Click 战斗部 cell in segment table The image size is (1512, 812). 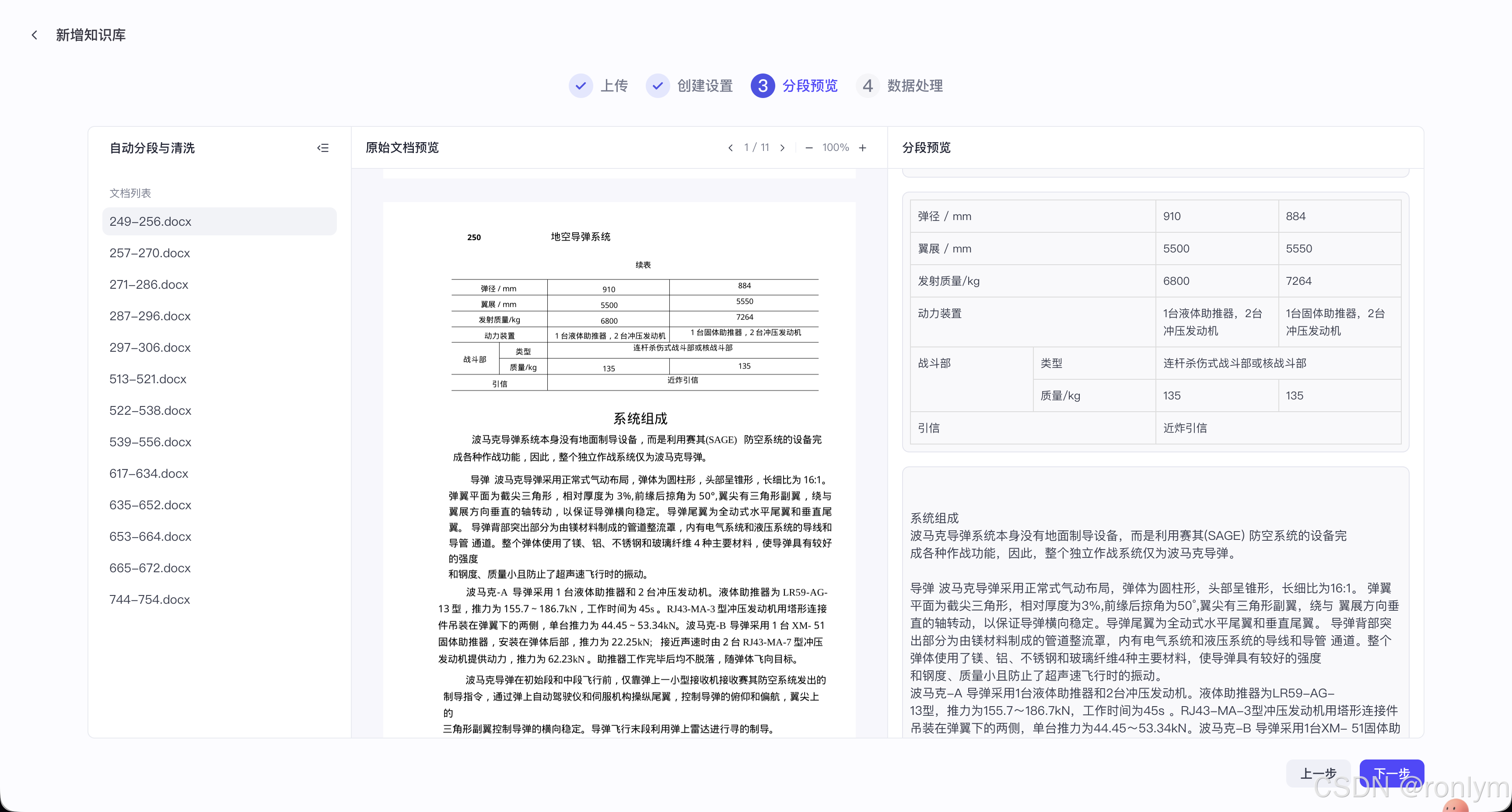point(972,379)
